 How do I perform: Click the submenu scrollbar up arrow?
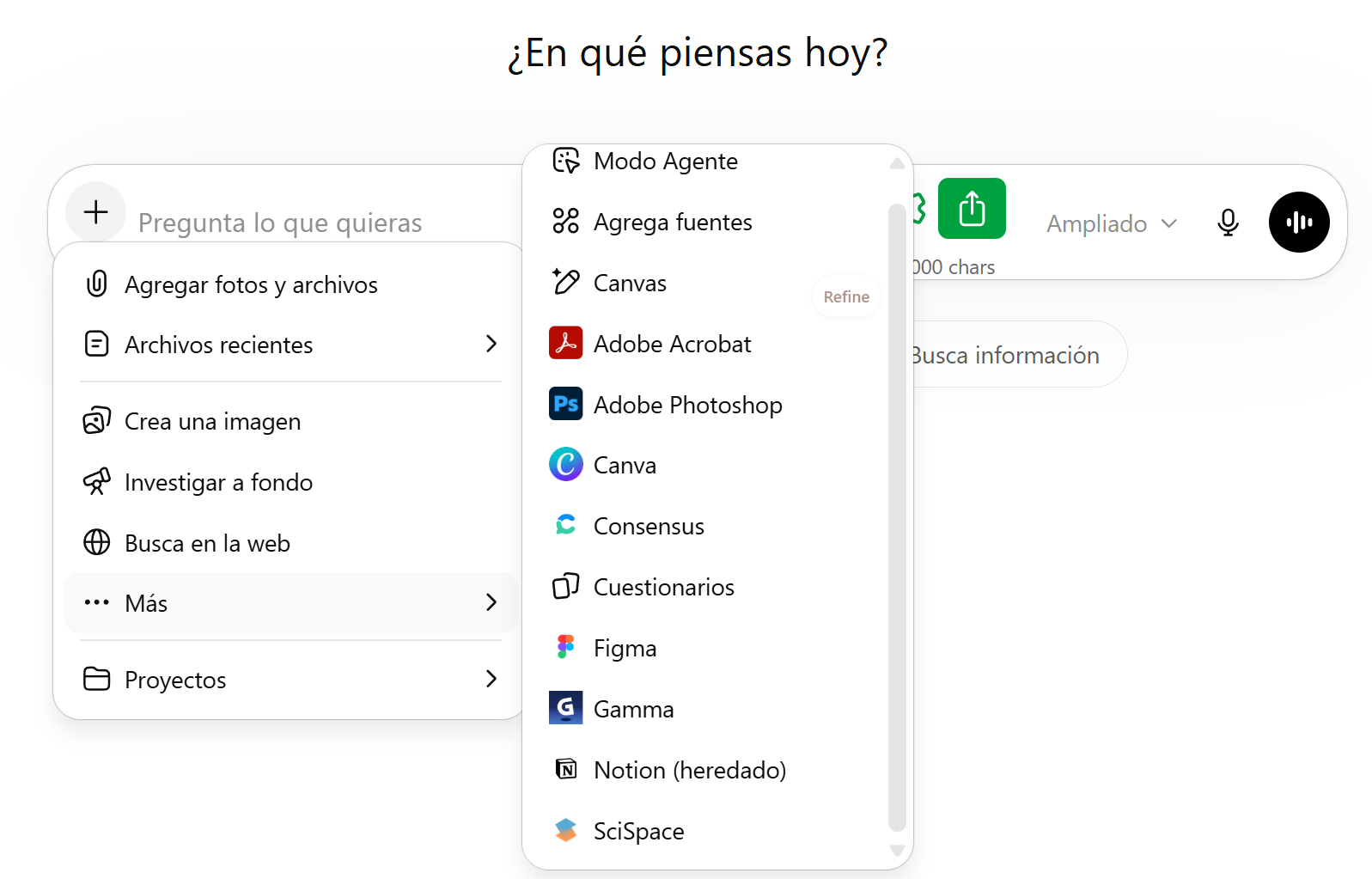tap(897, 163)
